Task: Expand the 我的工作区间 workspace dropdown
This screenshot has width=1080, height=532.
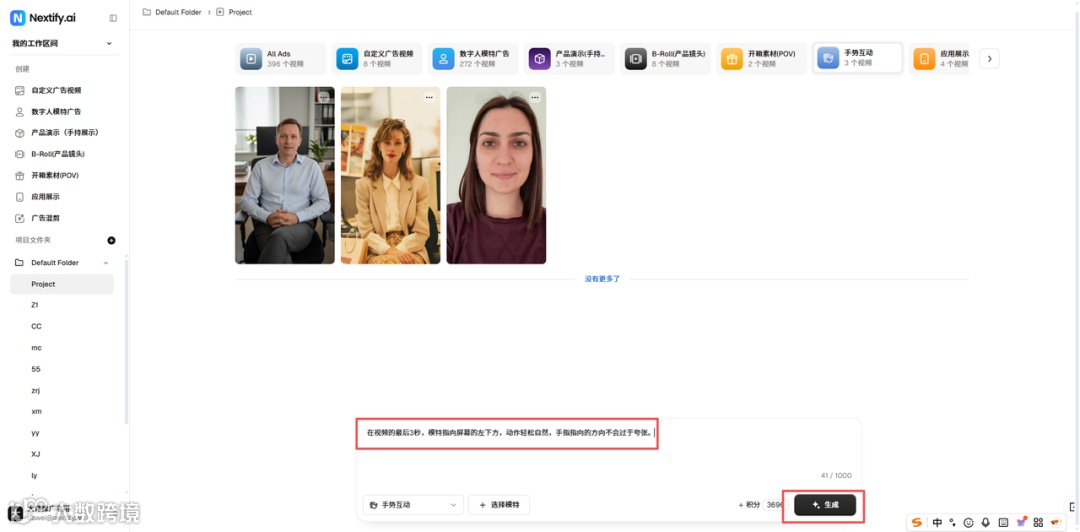Action: [61, 43]
